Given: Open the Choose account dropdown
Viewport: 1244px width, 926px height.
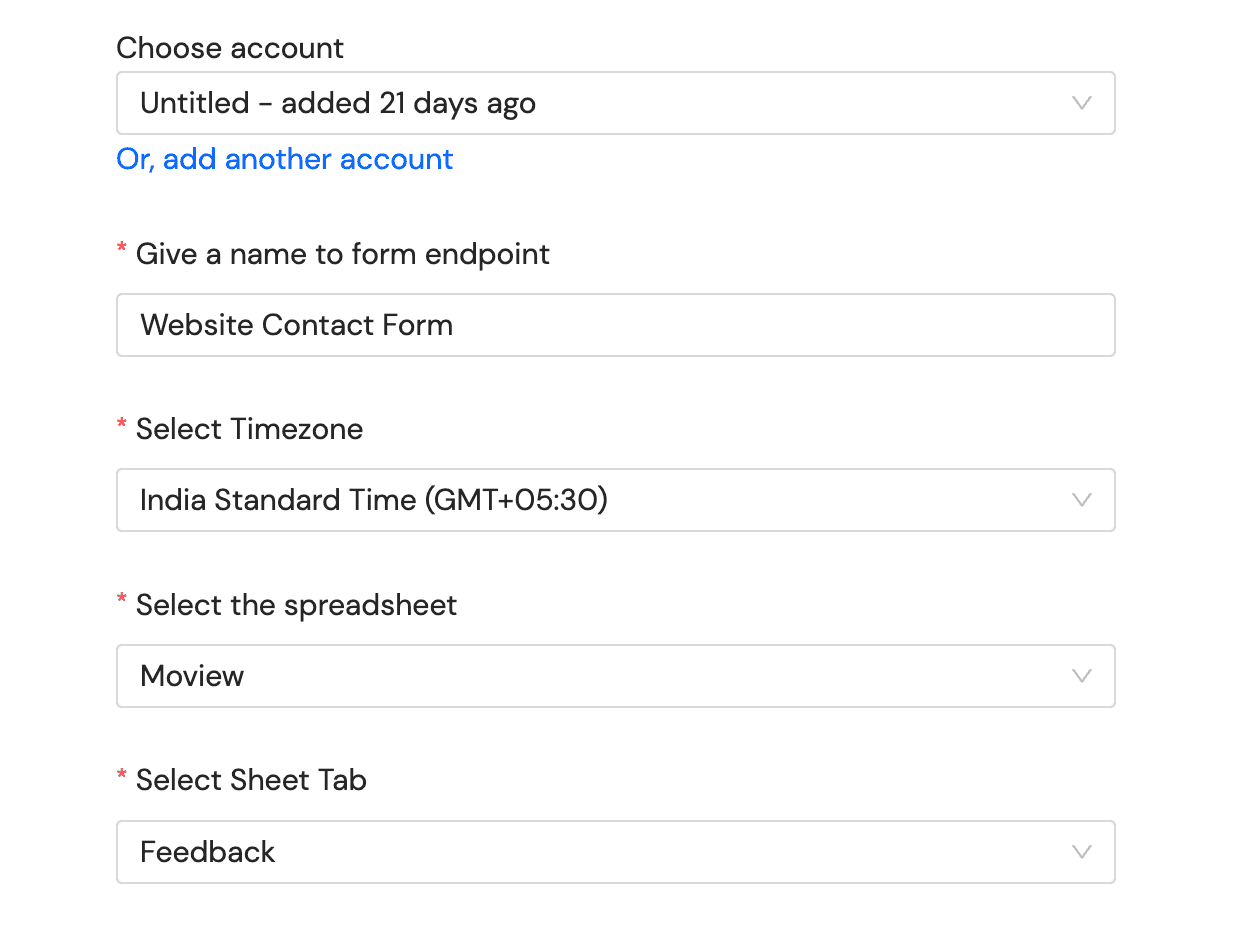Looking at the screenshot, I should (615, 103).
